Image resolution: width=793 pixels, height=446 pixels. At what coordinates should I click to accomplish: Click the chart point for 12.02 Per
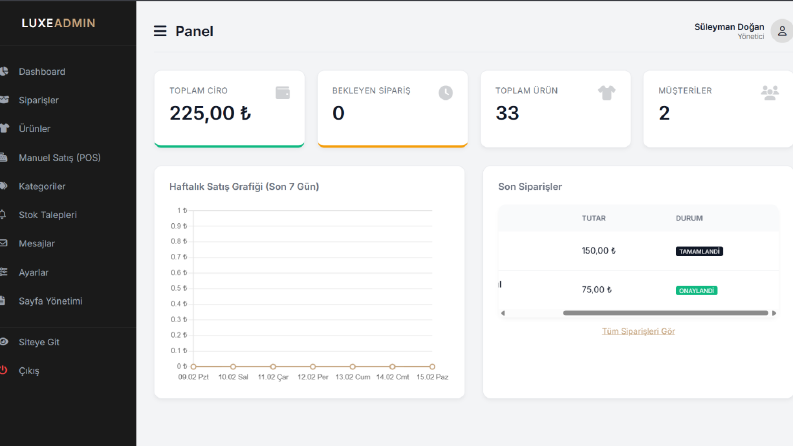[x=313, y=367]
